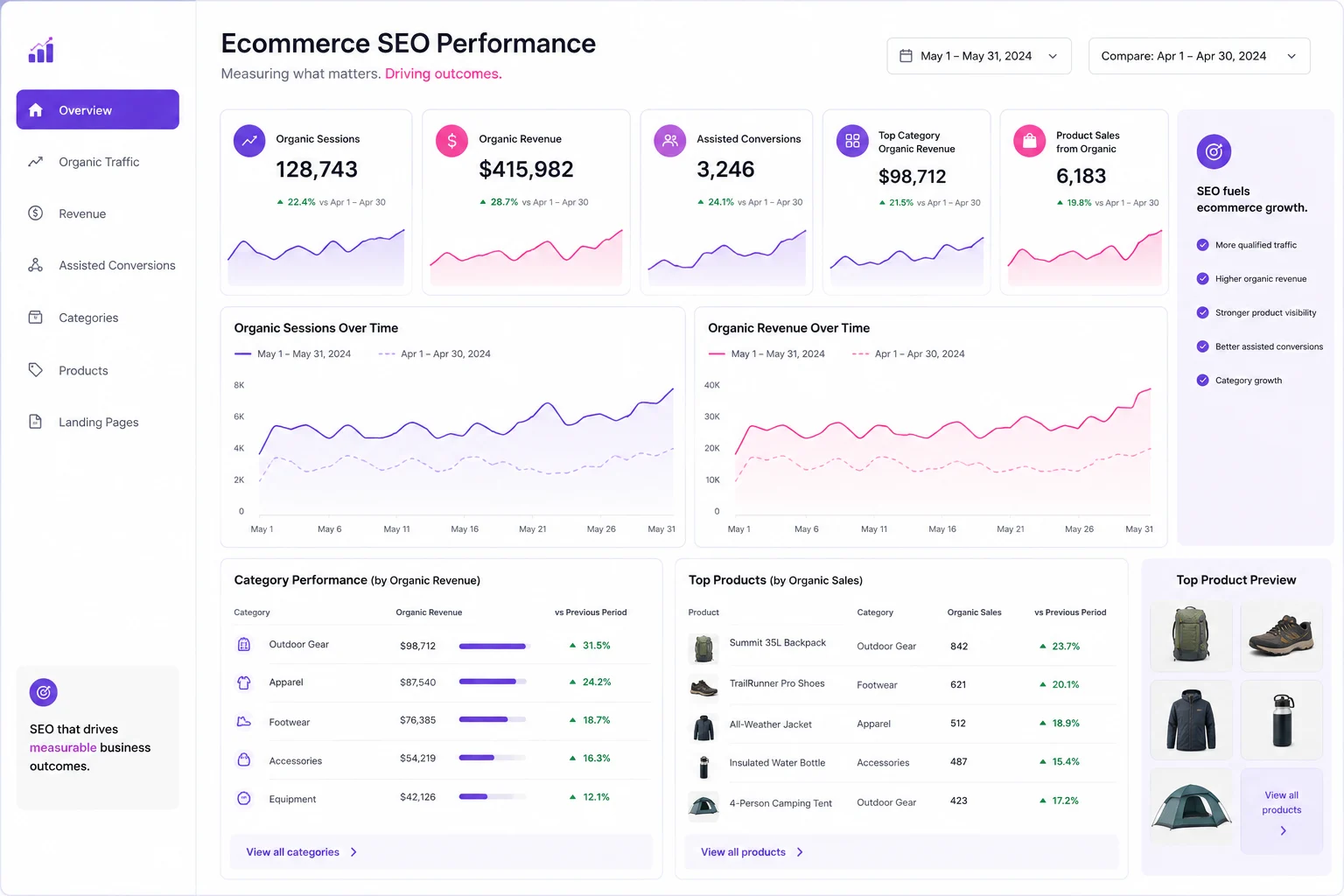Viewport: 1344px width, 896px height.
Task: Click the Organic Revenue dollar card icon
Action: [451, 141]
